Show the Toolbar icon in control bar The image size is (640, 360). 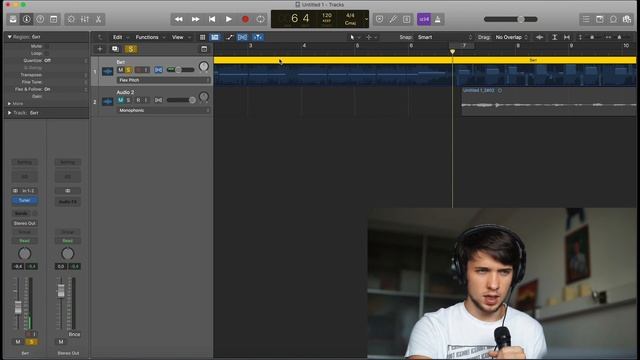(53, 19)
